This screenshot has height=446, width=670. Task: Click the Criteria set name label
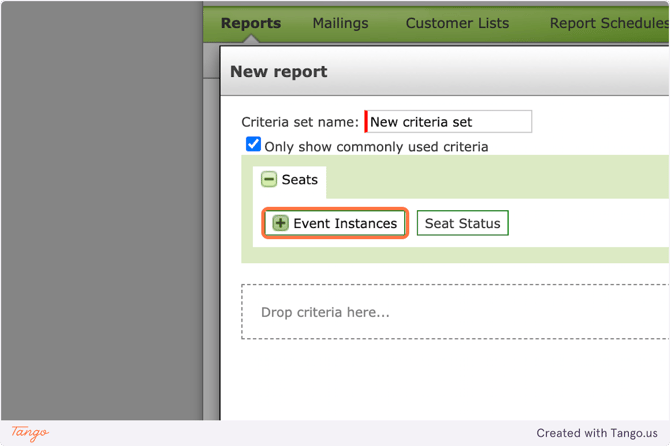300,122
